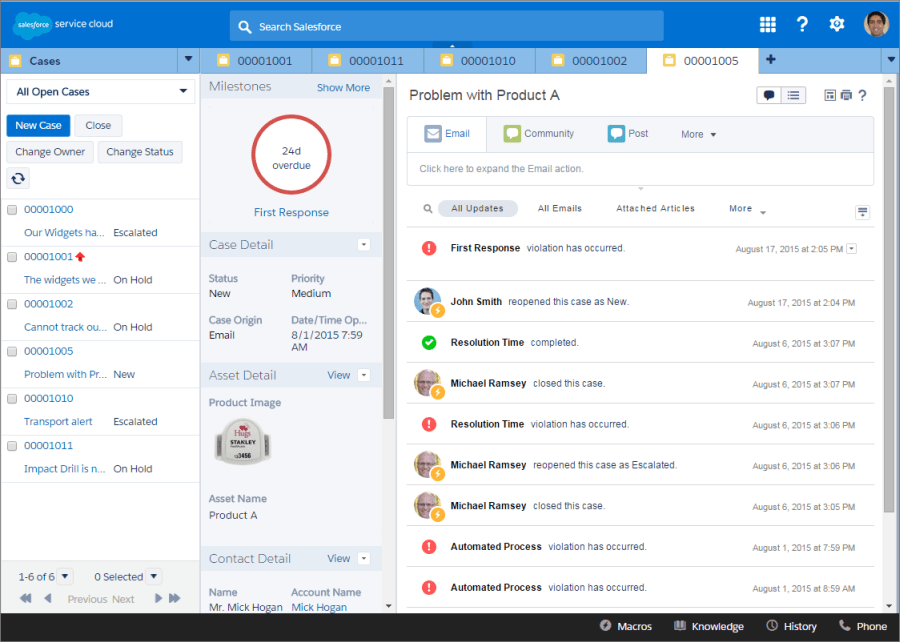This screenshot has width=900, height=642.
Task: Click the feed search magnifier icon
Action: coord(428,209)
